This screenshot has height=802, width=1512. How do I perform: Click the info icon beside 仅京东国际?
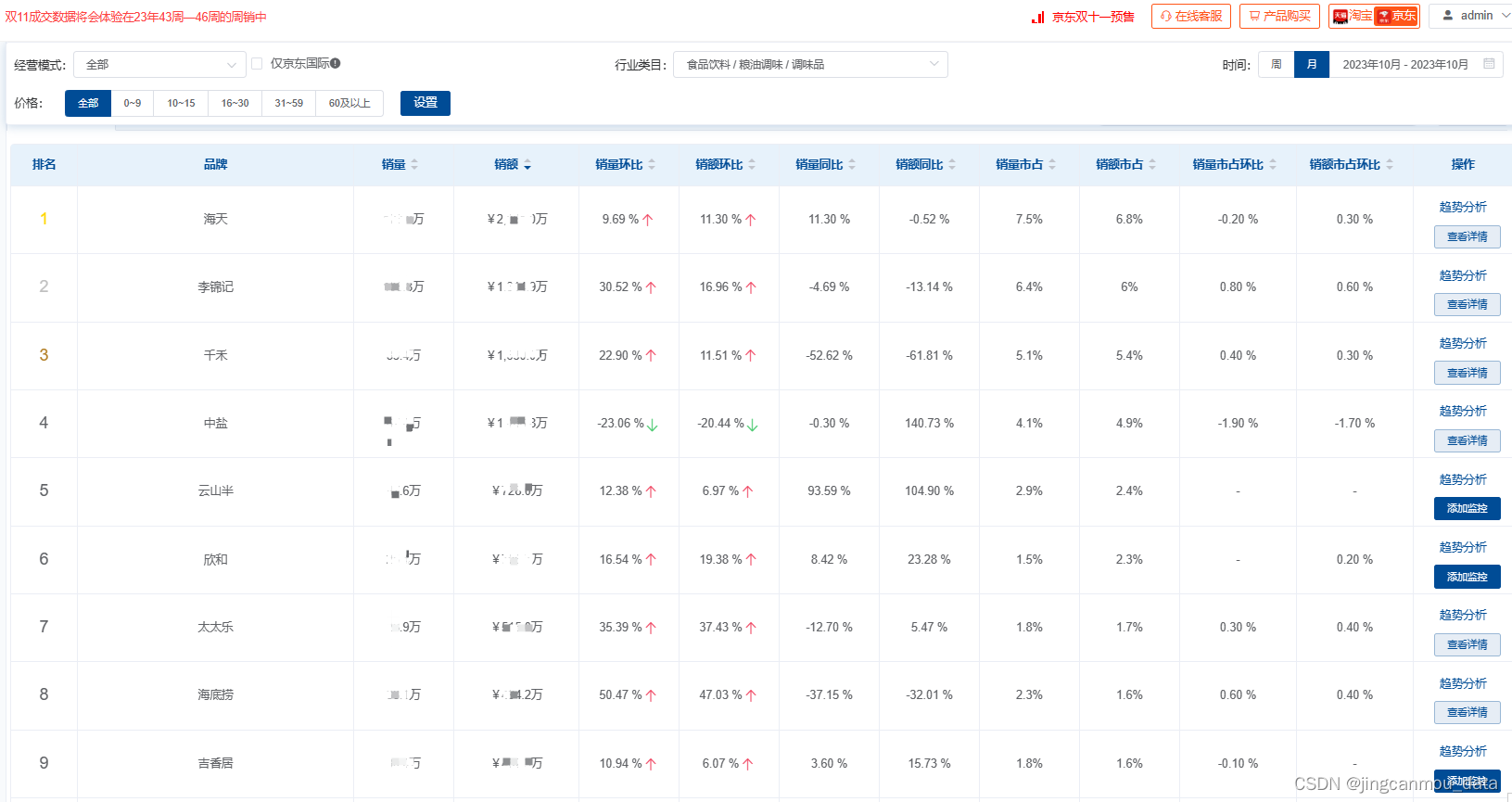[x=336, y=63]
